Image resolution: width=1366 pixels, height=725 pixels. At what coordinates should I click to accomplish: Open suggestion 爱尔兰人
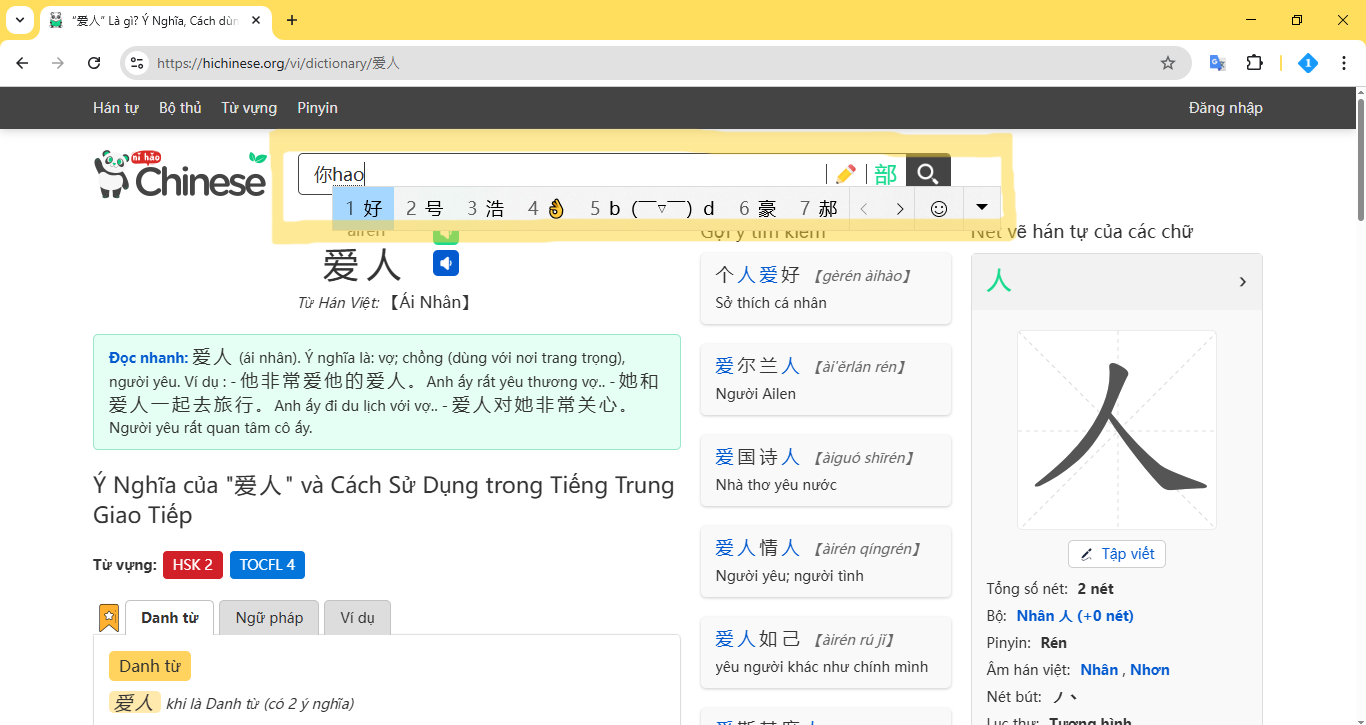[826, 379]
